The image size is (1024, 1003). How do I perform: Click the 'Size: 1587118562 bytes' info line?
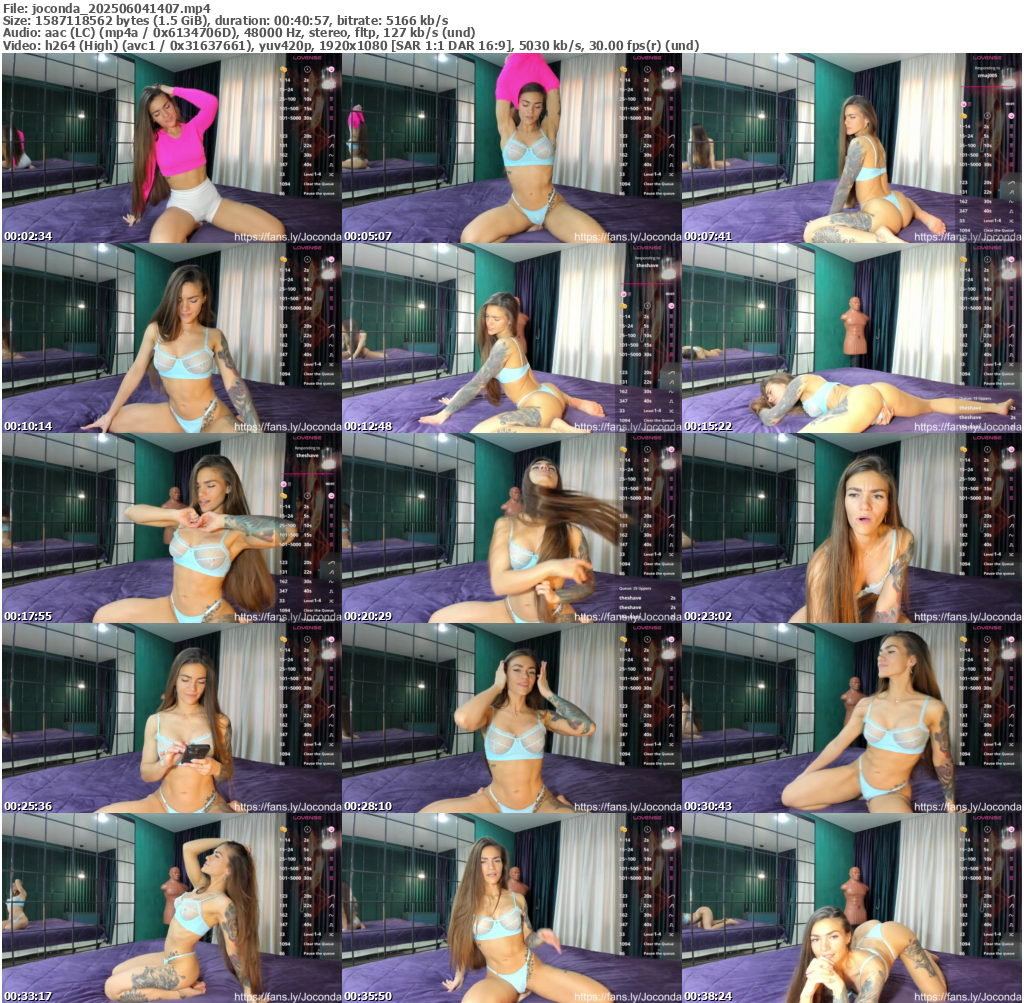pos(225,21)
